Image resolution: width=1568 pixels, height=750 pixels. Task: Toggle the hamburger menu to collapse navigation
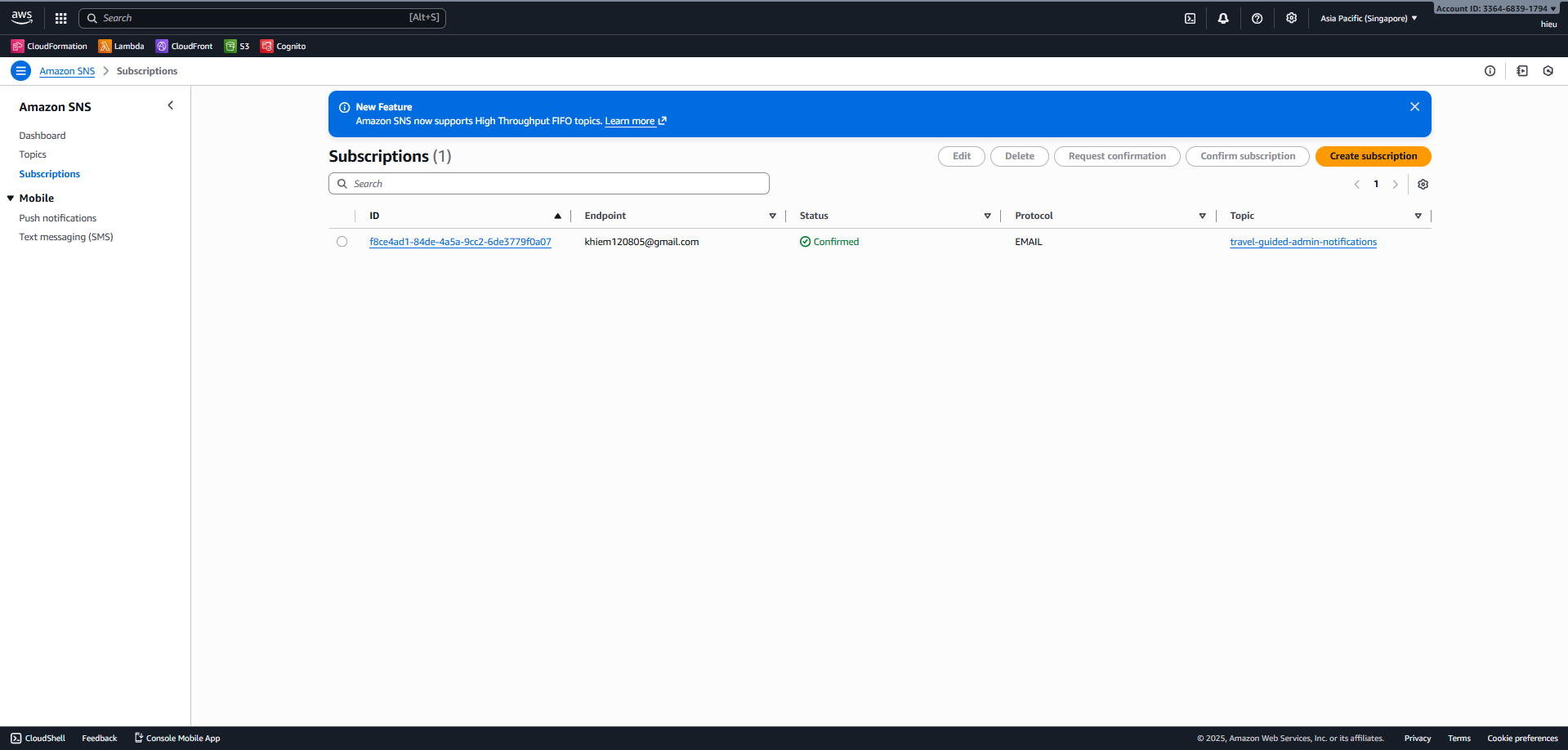[20, 71]
